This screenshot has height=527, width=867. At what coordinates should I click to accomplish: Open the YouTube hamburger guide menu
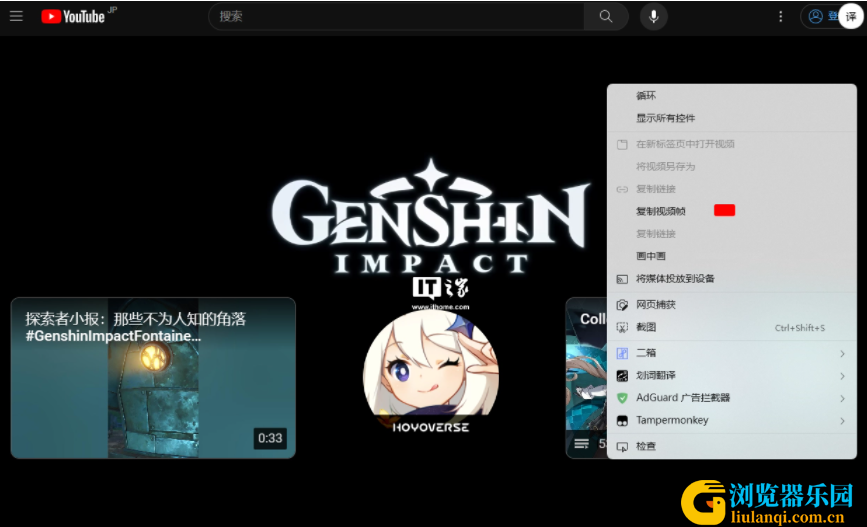point(16,16)
